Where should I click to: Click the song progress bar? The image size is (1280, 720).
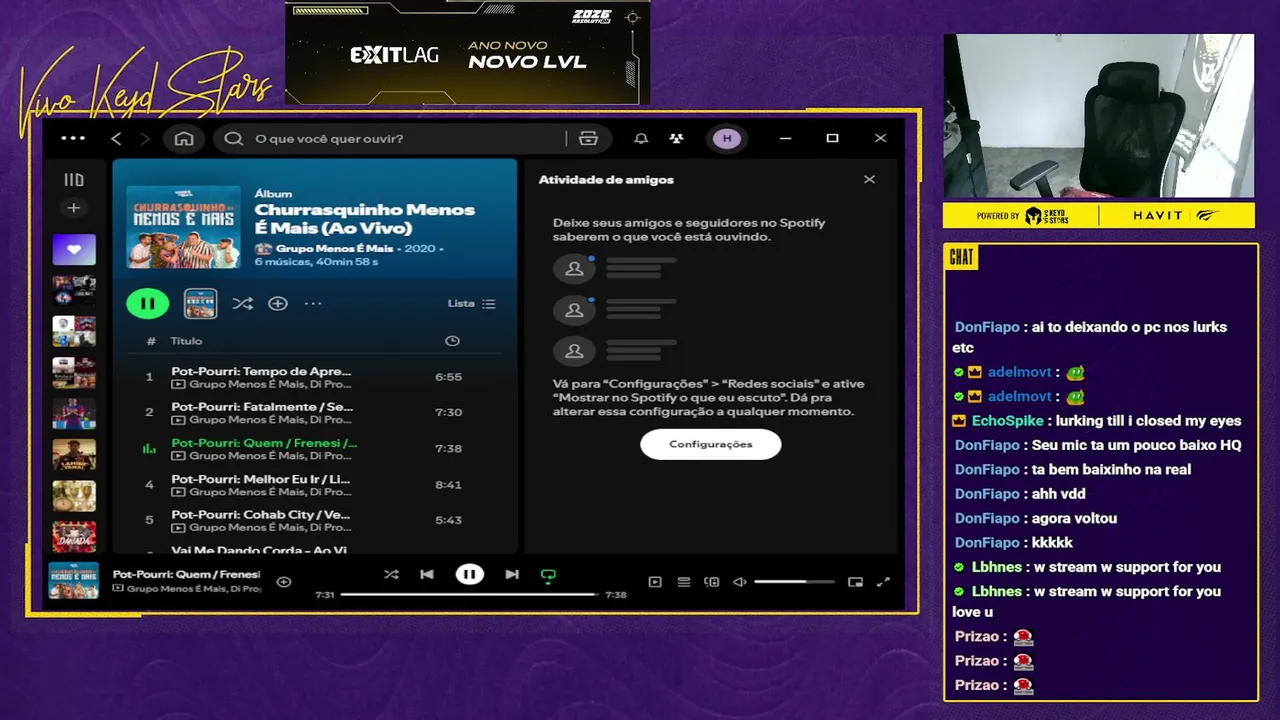[x=470, y=594]
